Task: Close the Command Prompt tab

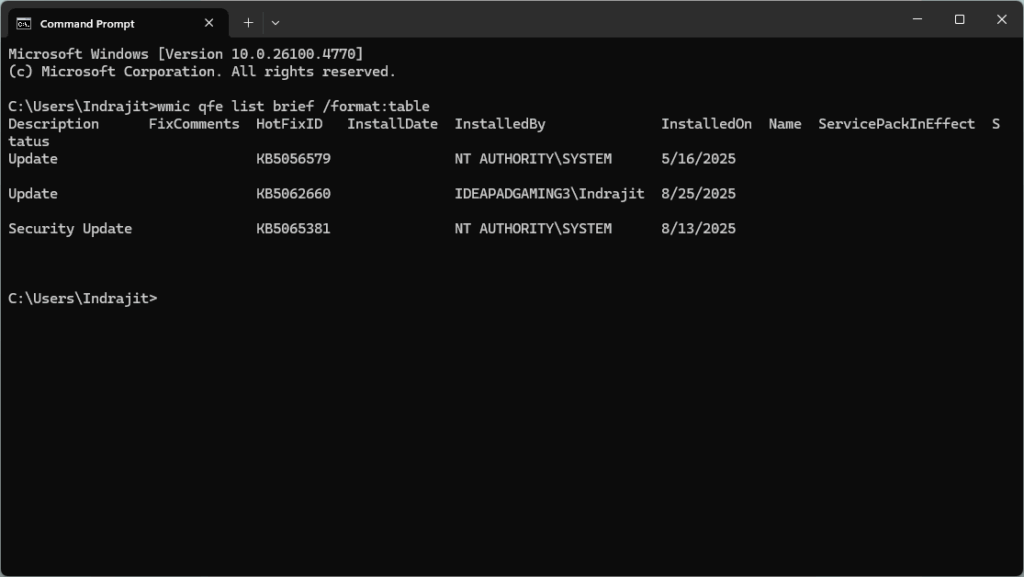Action: [209, 23]
